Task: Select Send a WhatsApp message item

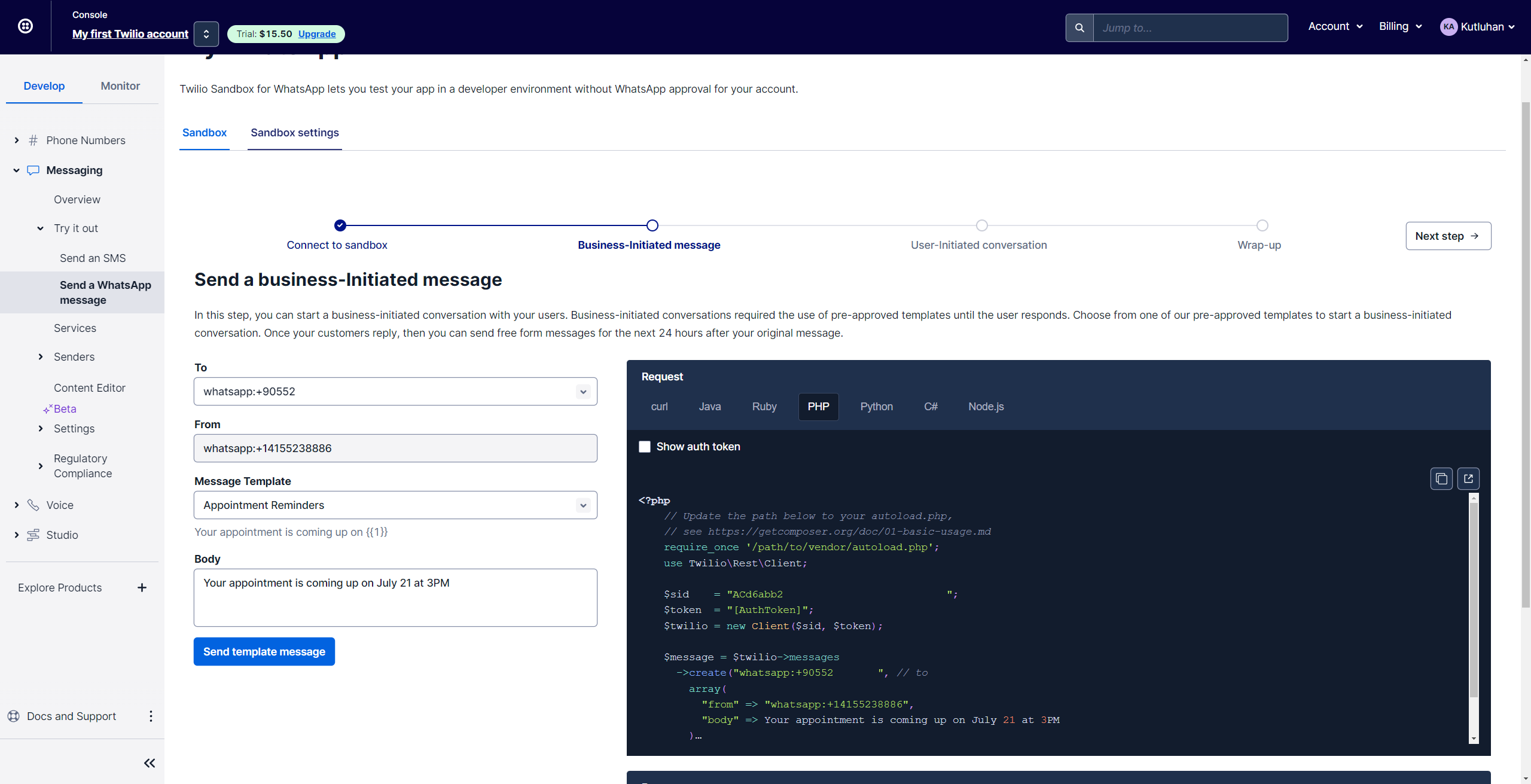Action: click(x=82, y=292)
